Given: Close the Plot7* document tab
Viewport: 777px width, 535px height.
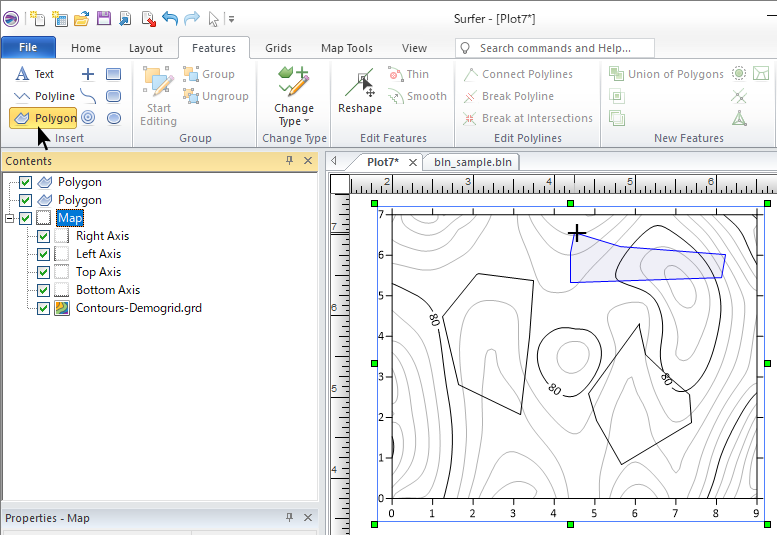Looking at the screenshot, I should [412, 162].
